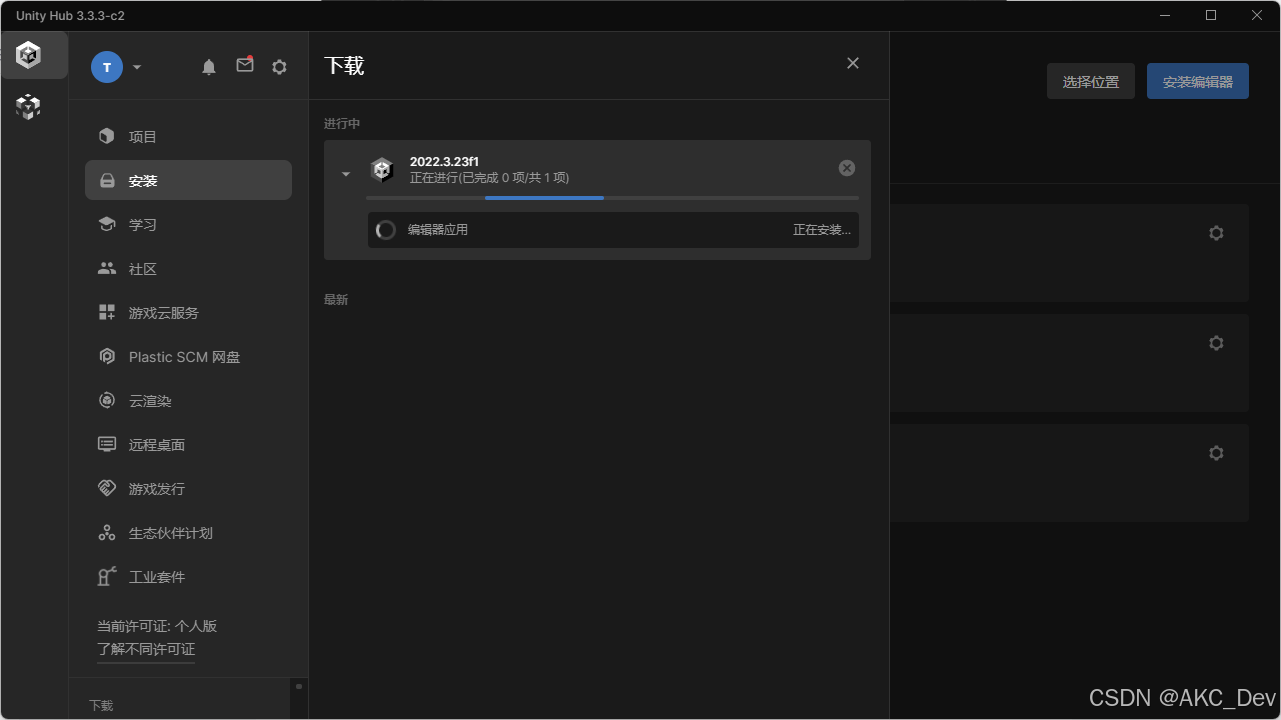Click the 远程桌面 monitor icon
1281x720 pixels.
tap(107, 444)
